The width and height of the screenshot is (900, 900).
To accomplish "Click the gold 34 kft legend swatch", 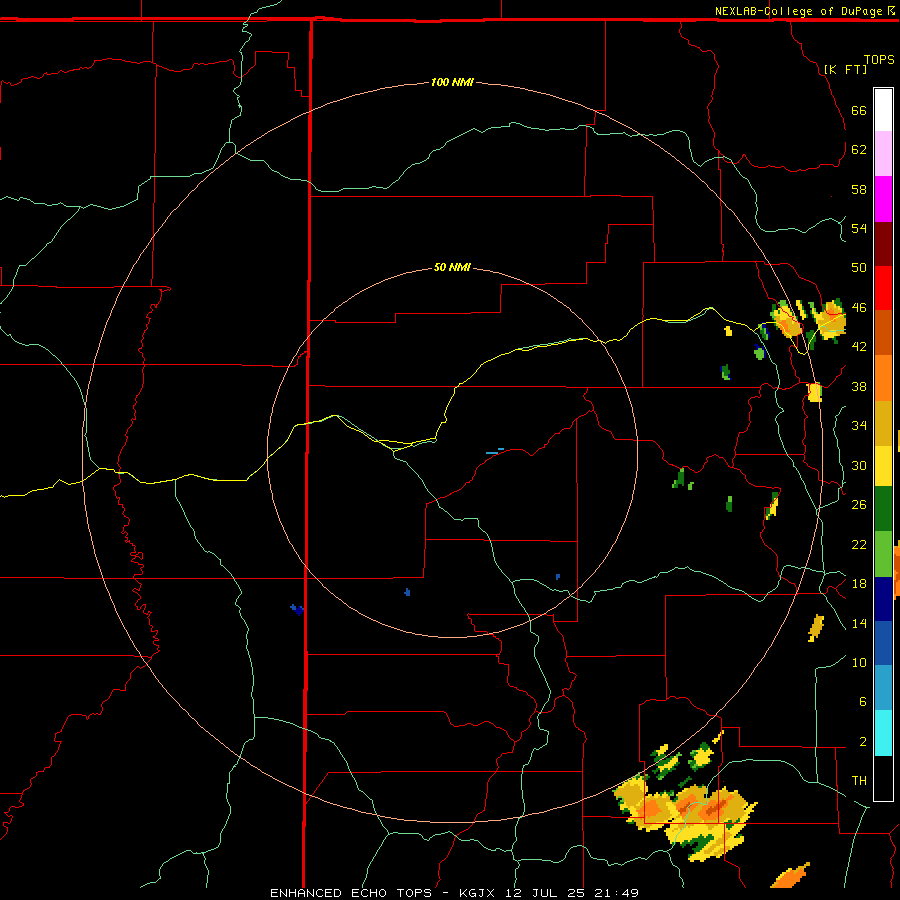I will pos(883,423).
